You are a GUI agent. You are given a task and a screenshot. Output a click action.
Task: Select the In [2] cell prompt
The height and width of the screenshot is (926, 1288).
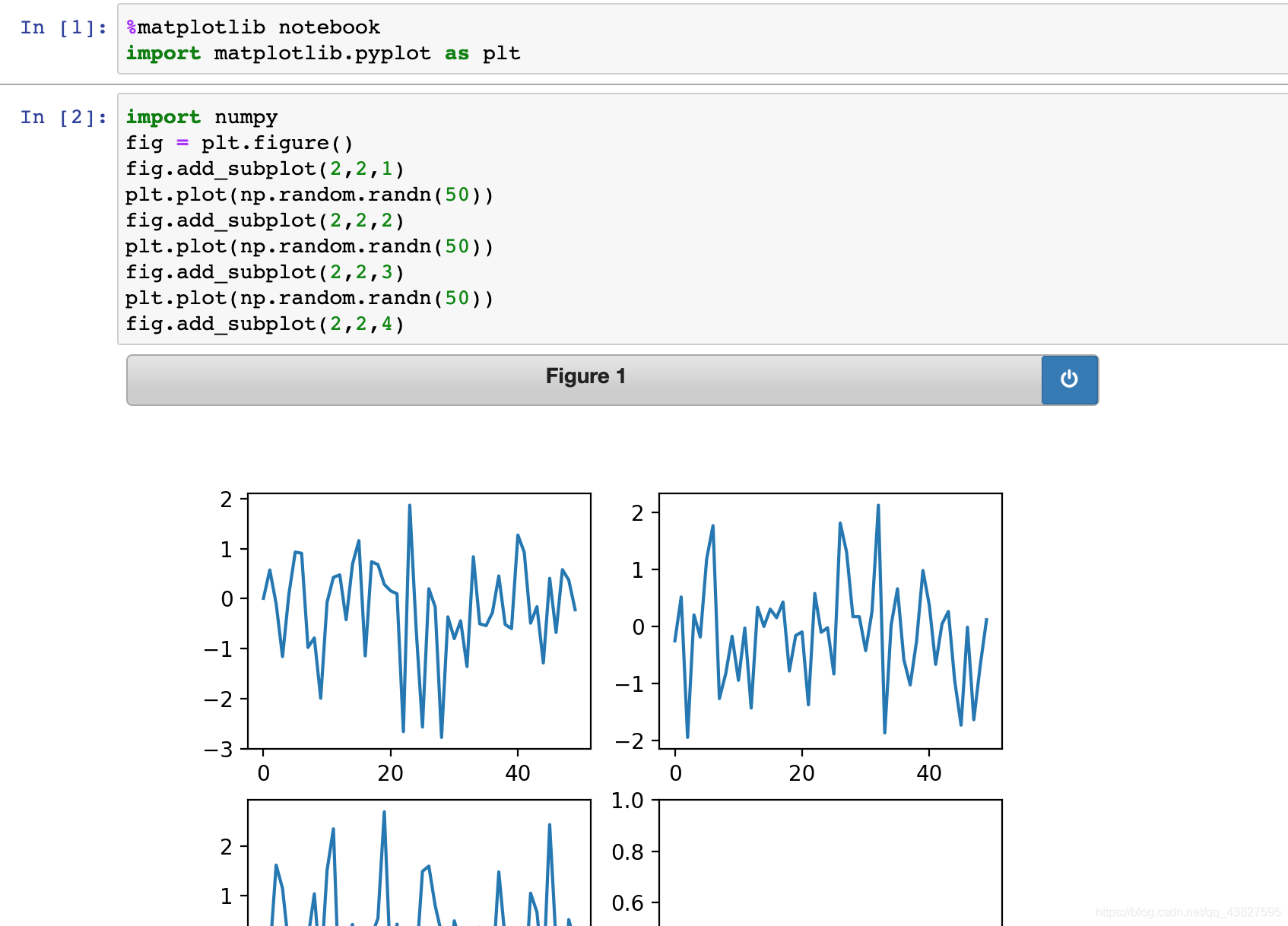64,117
